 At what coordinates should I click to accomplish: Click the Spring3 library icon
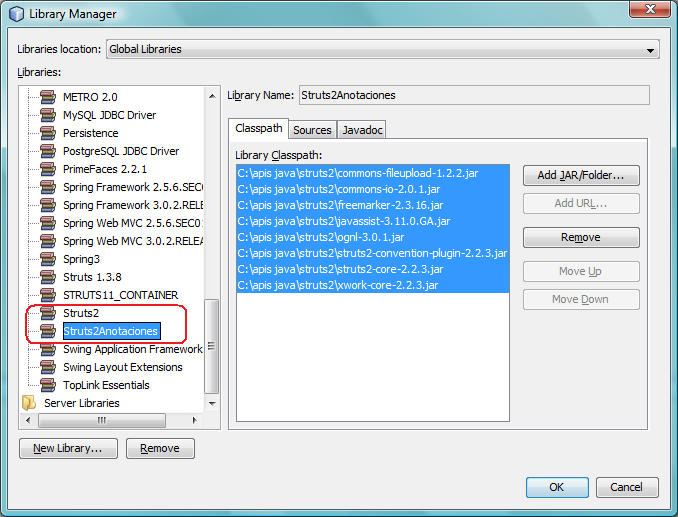pos(48,259)
